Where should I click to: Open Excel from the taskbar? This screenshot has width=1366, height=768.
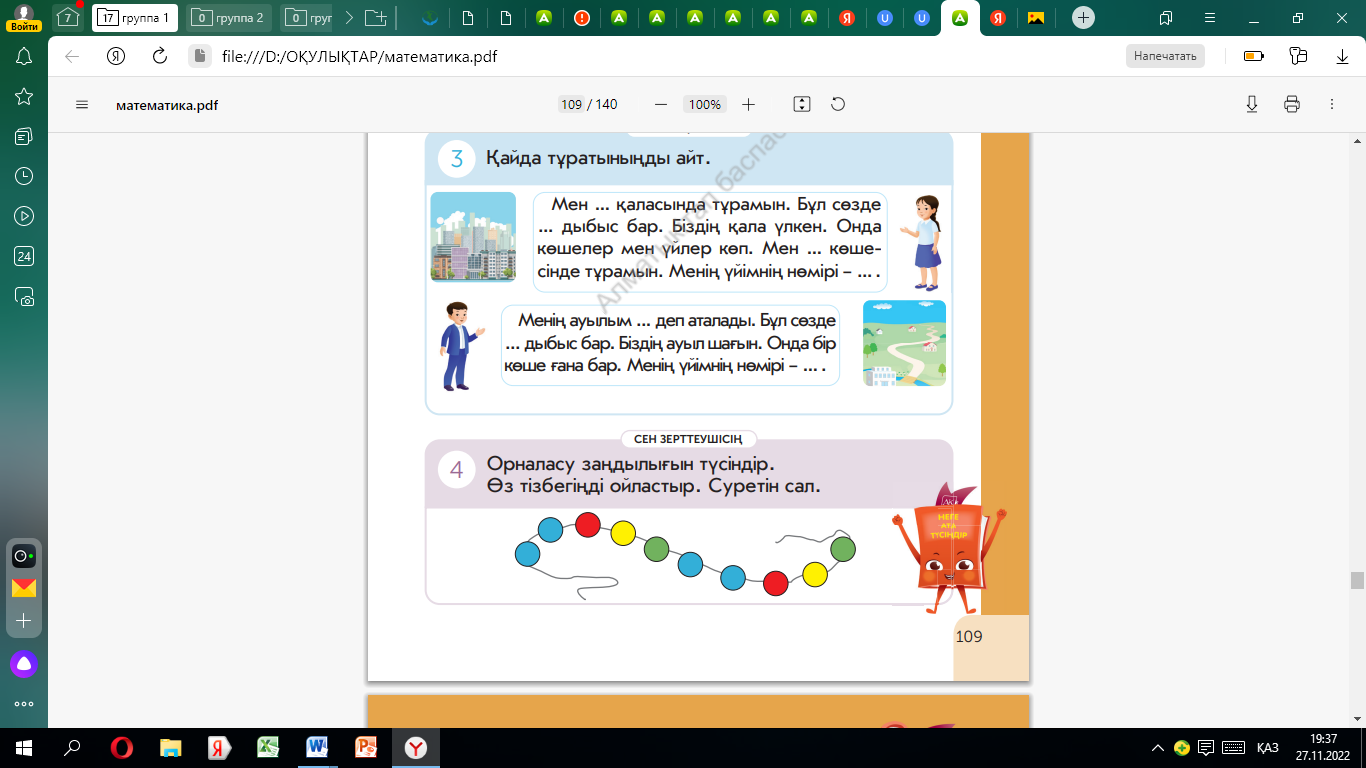[268, 748]
